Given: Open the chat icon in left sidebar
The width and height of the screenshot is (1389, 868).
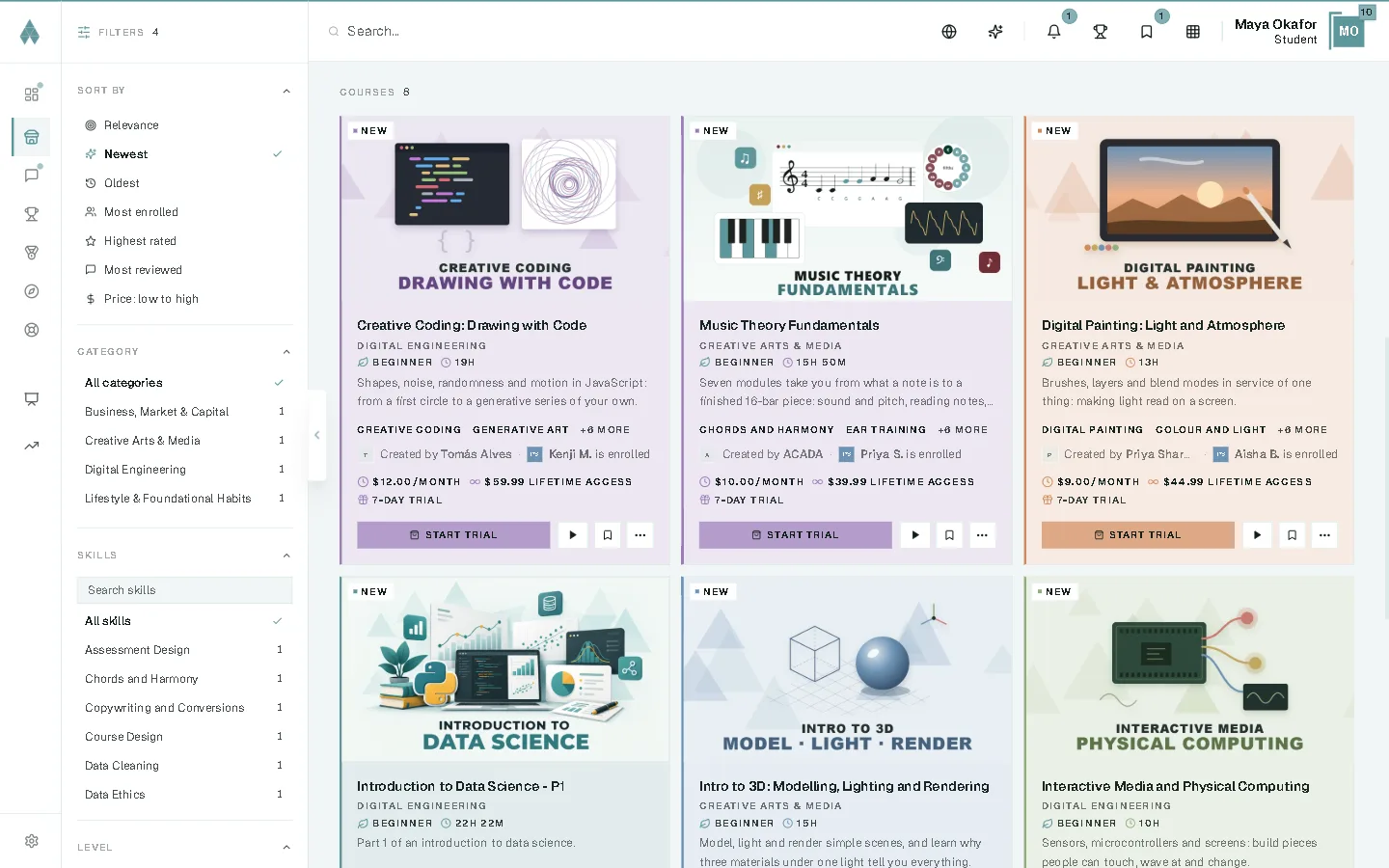Looking at the screenshot, I should (x=32, y=176).
